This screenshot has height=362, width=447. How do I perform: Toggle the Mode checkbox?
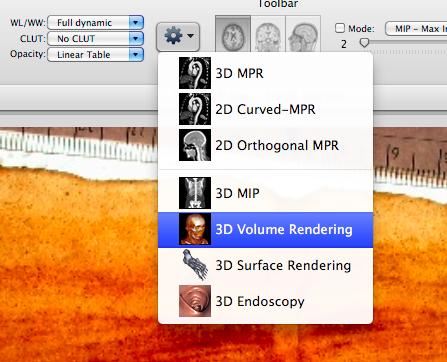[x=340, y=28]
